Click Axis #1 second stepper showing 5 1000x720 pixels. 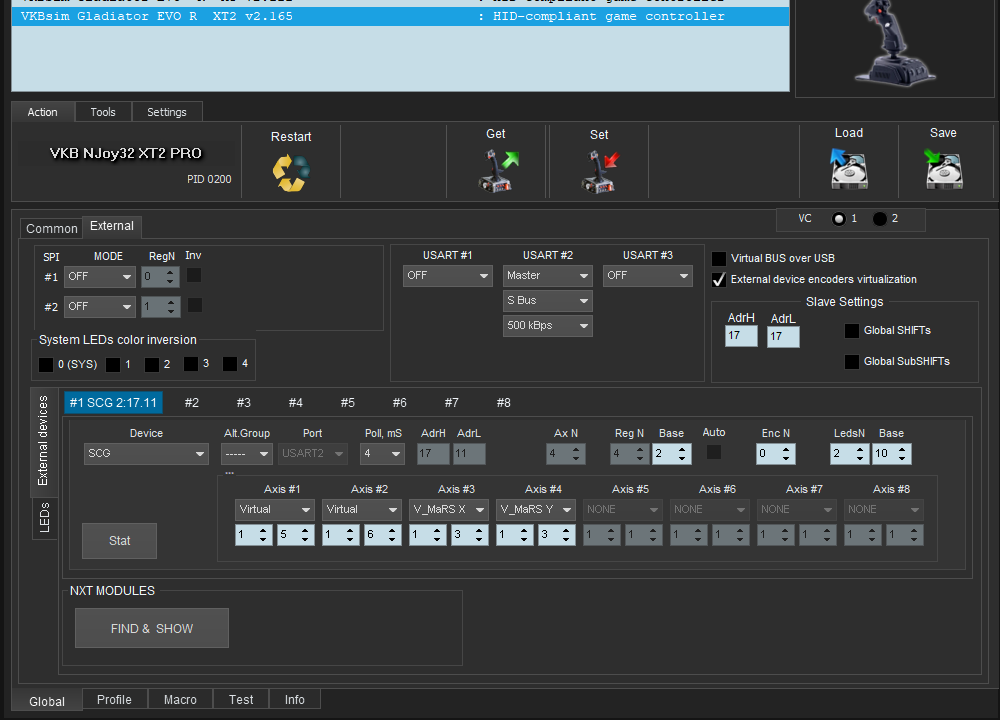coord(296,535)
